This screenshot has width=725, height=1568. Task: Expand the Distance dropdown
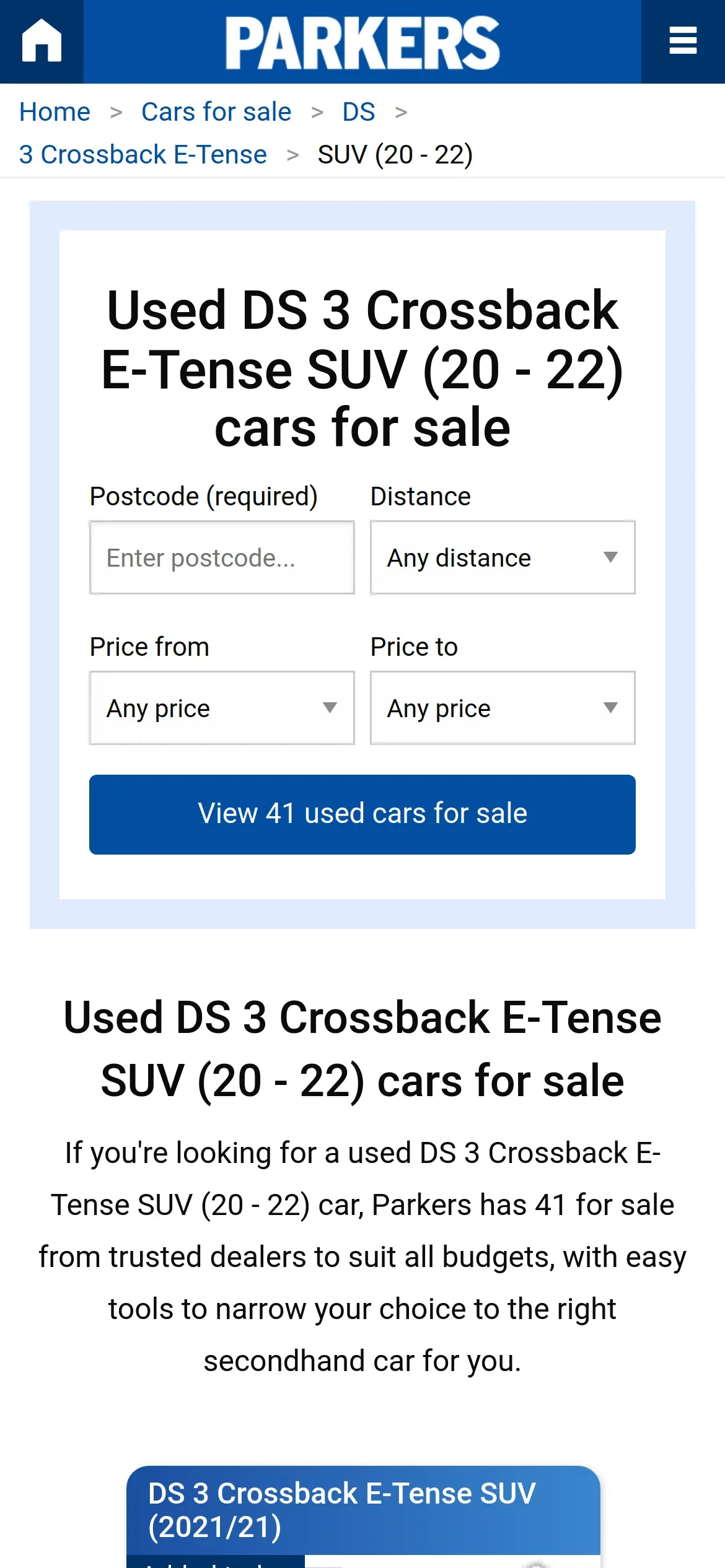coord(503,557)
